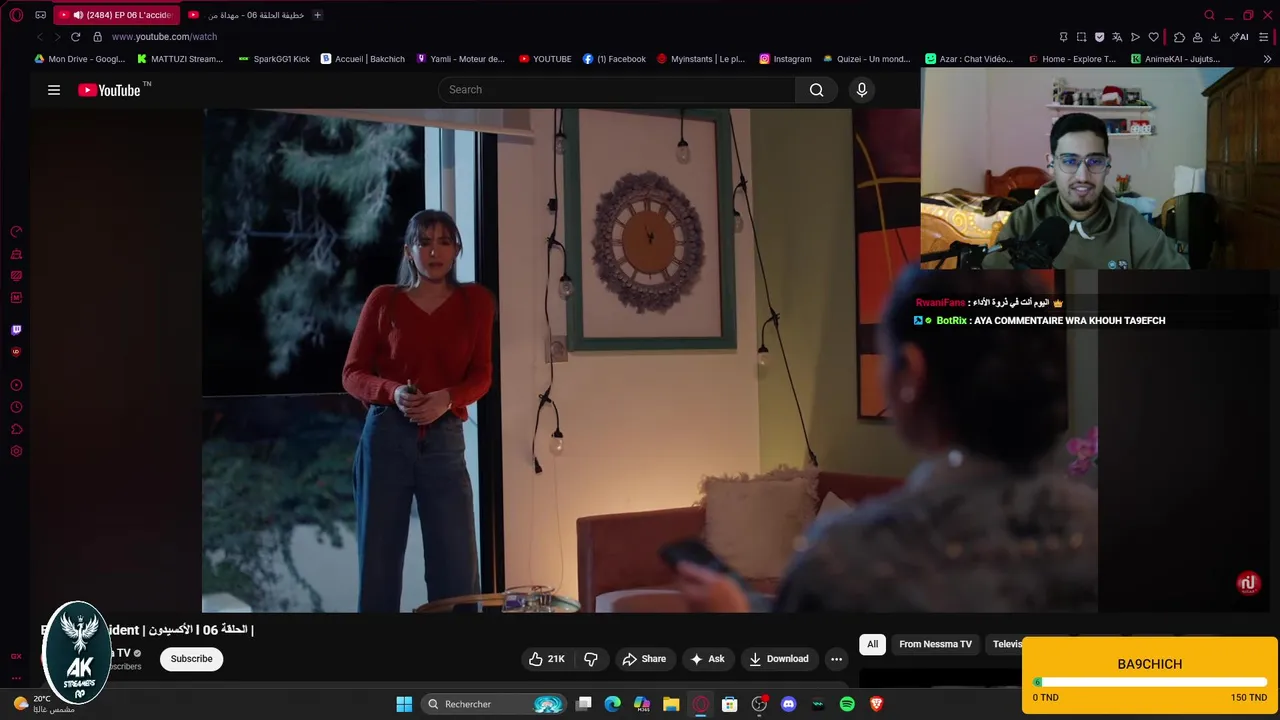Viewport: 1280px width, 720px height.
Task: Share the video
Action: [x=644, y=659]
